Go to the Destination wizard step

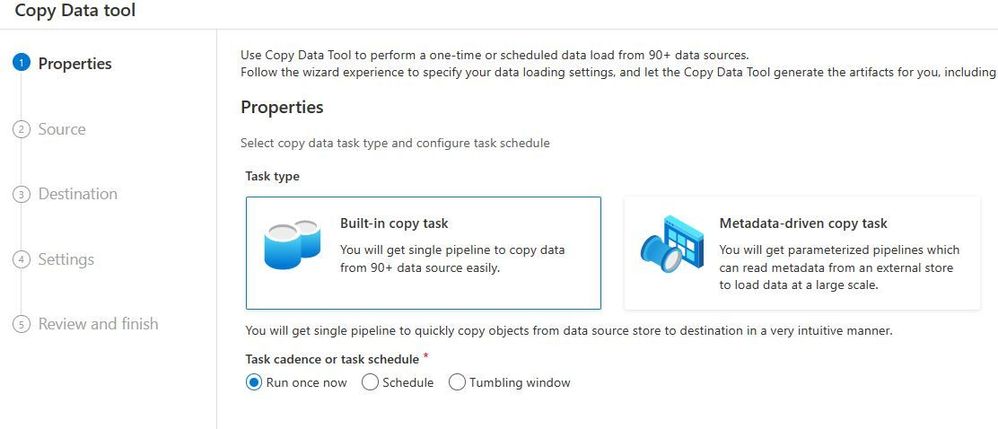[x=78, y=194]
